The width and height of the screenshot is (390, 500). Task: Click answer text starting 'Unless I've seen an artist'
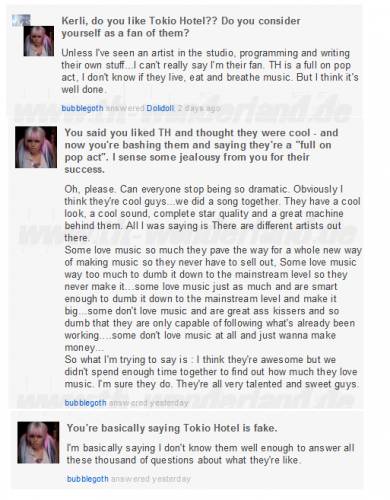(x=210, y=71)
